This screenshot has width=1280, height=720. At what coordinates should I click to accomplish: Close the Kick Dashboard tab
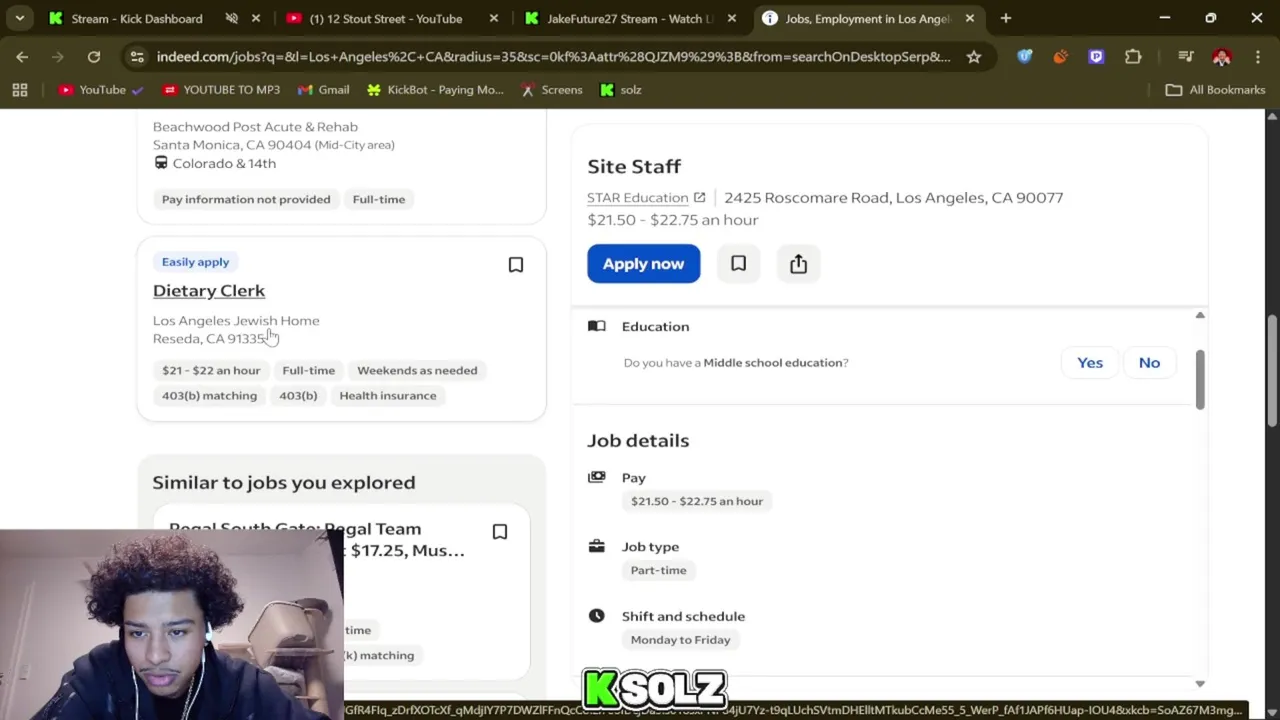256,18
